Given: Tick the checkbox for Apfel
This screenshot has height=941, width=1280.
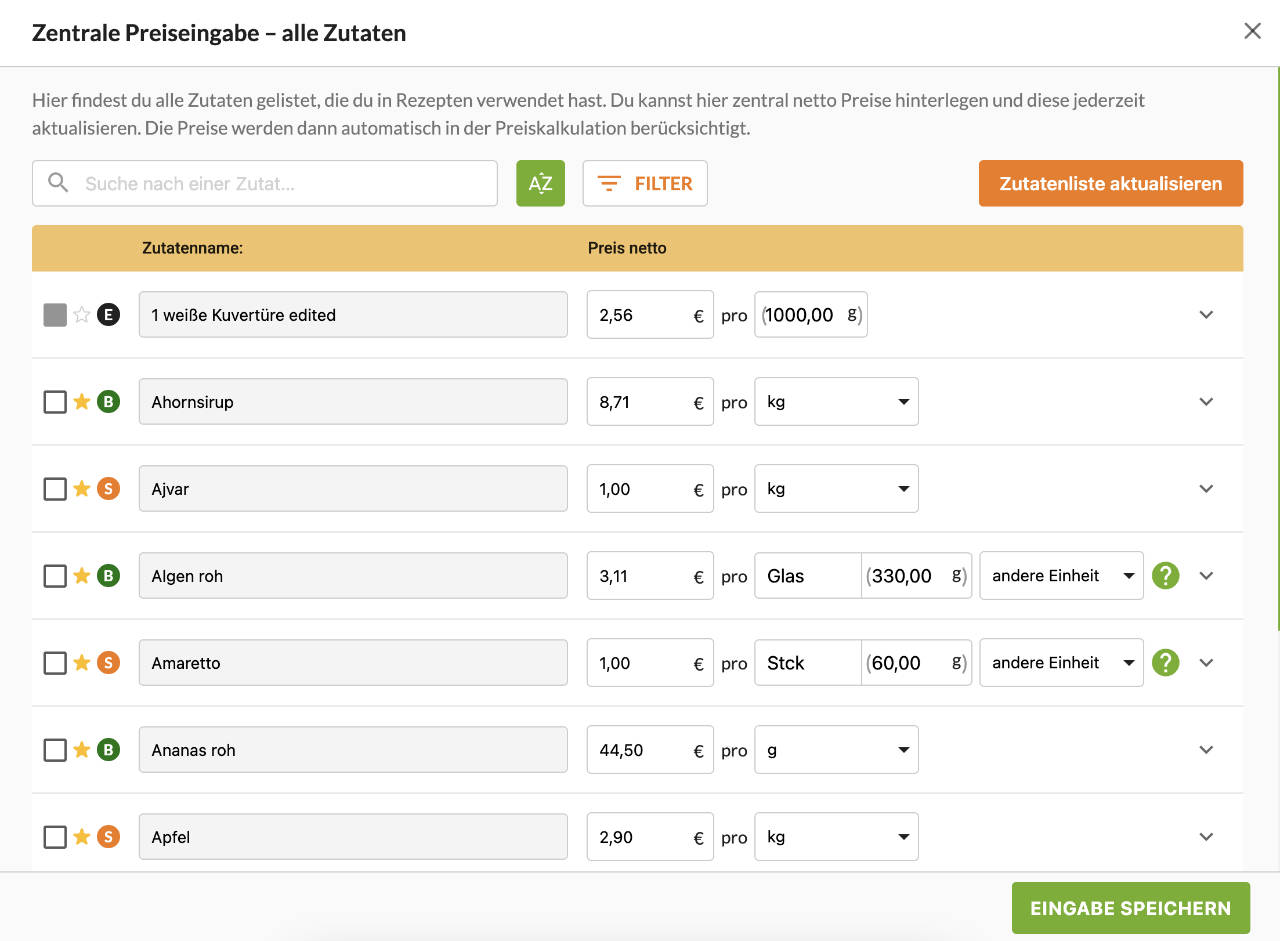Looking at the screenshot, I should pyautogui.click(x=55, y=837).
